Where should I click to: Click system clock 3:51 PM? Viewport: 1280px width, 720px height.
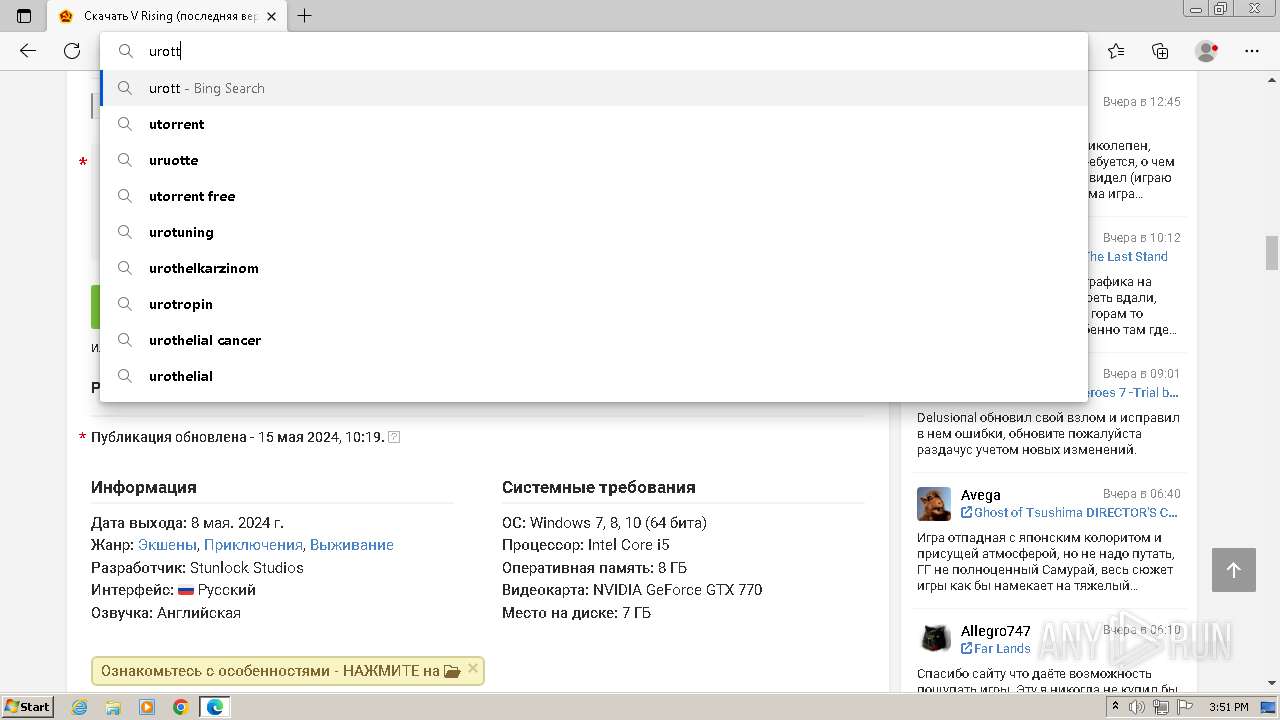[1228, 707]
